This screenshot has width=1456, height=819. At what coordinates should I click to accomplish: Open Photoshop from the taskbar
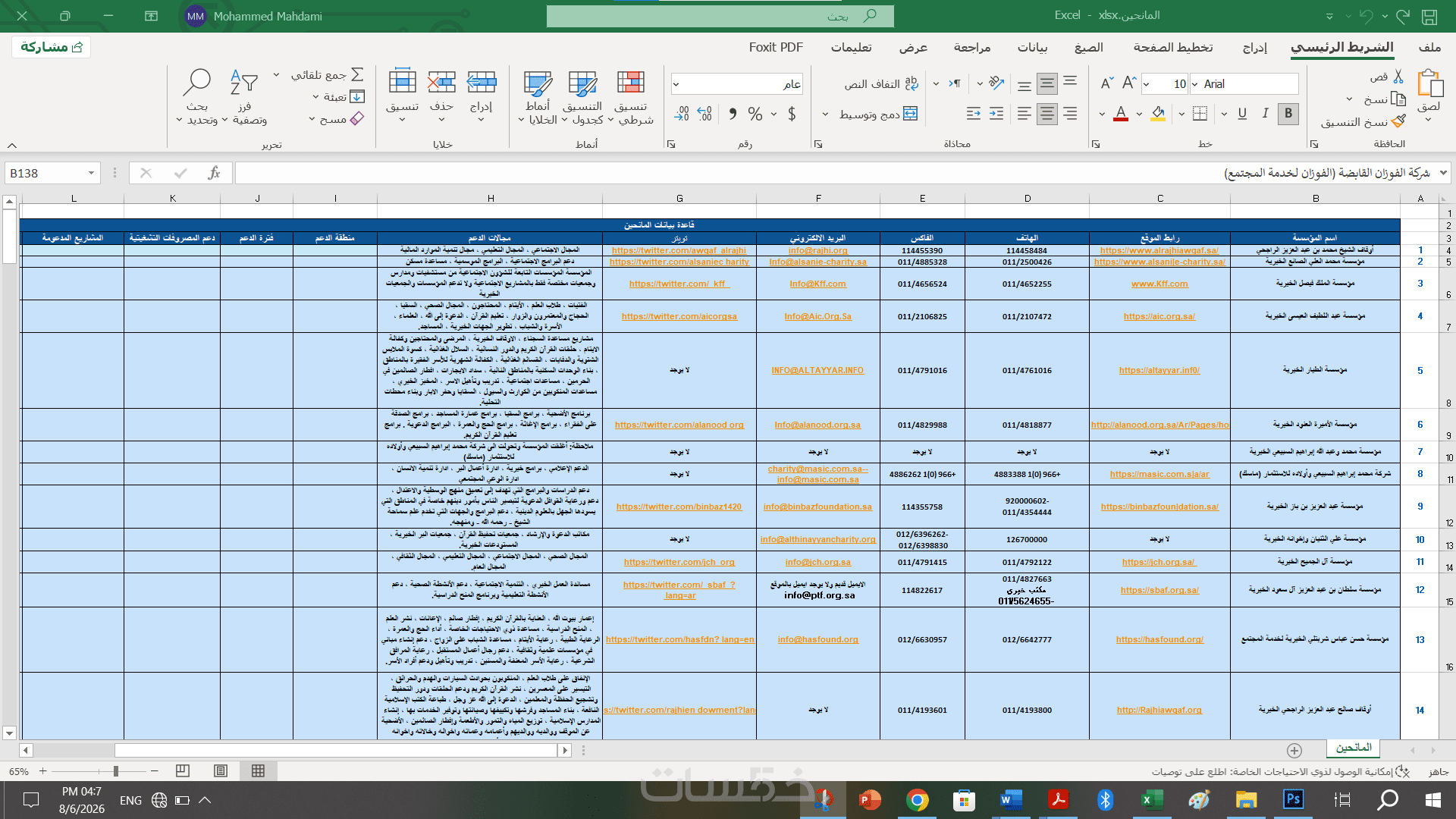[1293, 799]
